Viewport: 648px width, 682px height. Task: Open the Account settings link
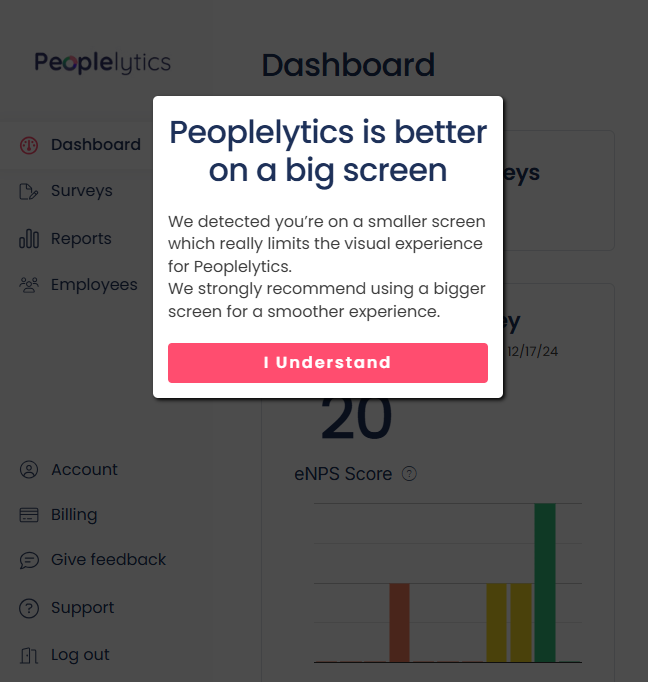click(84, 470)
